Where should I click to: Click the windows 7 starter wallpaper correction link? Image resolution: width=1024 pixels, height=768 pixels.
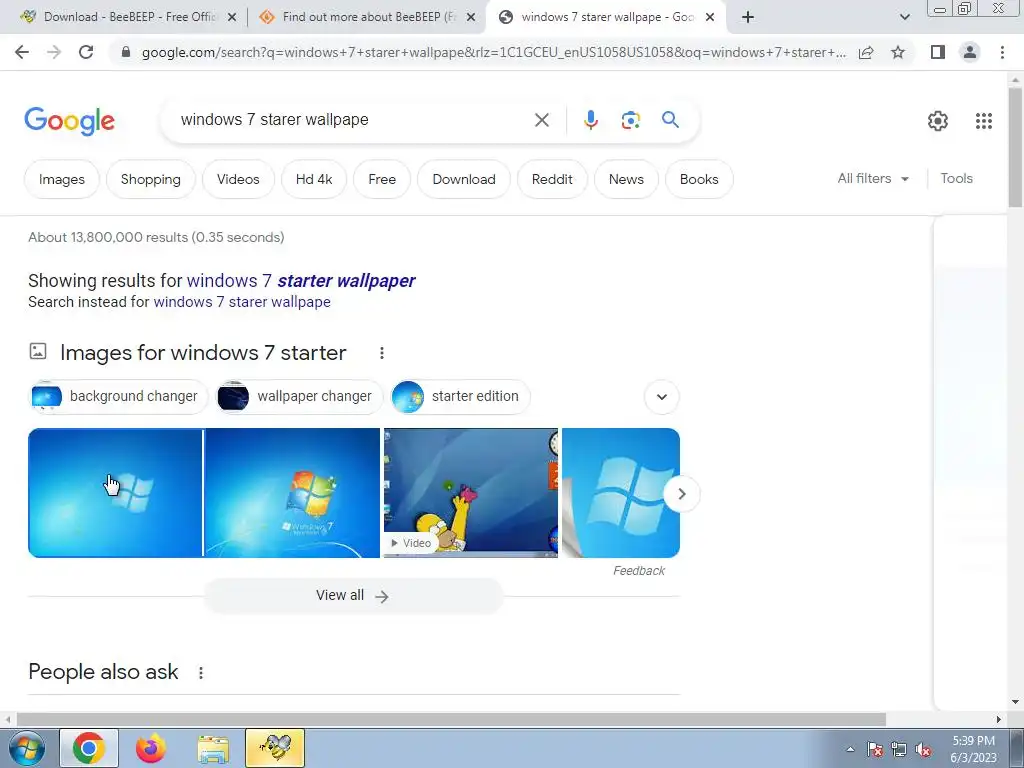[301, 281]
